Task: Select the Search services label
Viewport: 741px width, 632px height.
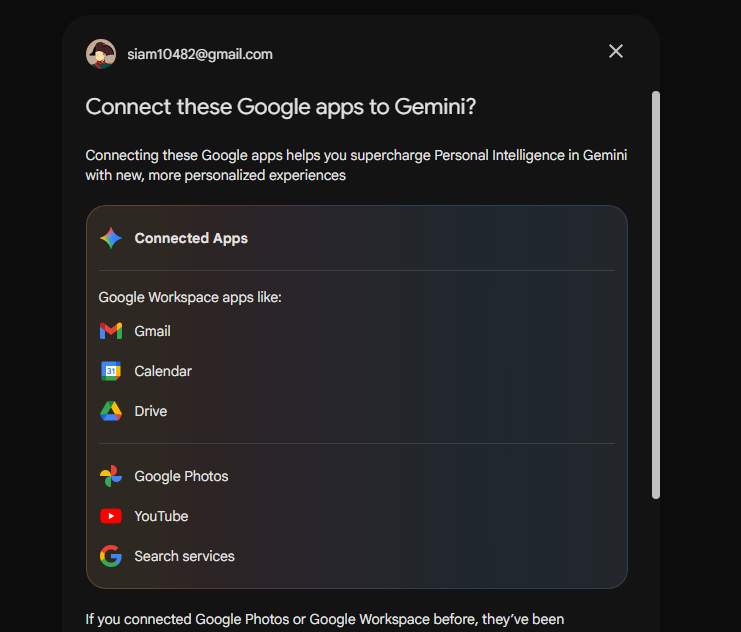Action: (184, 556)
